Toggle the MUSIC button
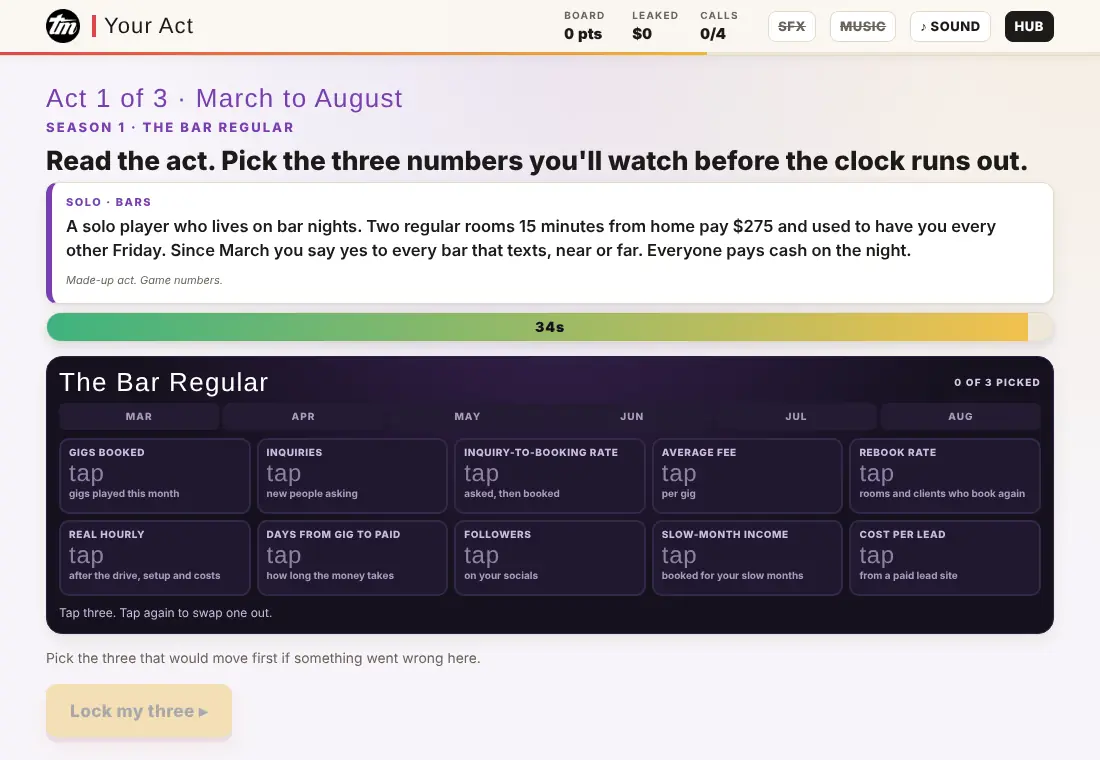This screenshot has height=760, width=1100. pos(862,27)
